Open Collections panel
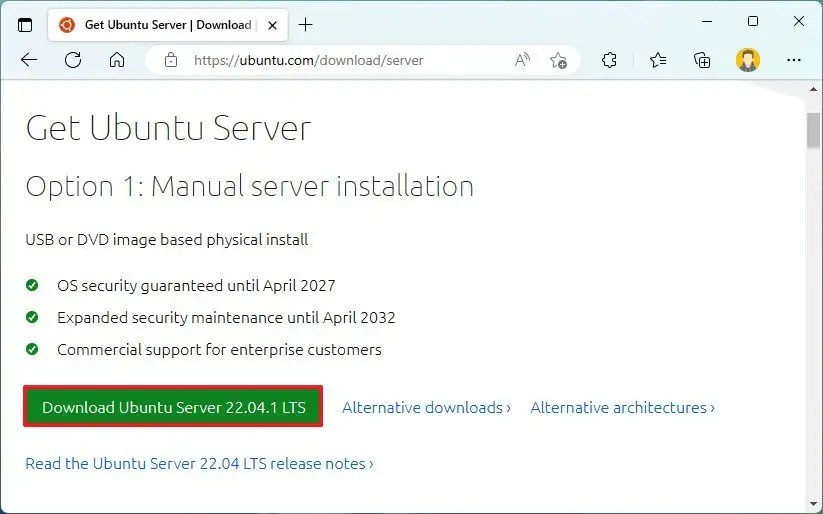 (702, 60)
